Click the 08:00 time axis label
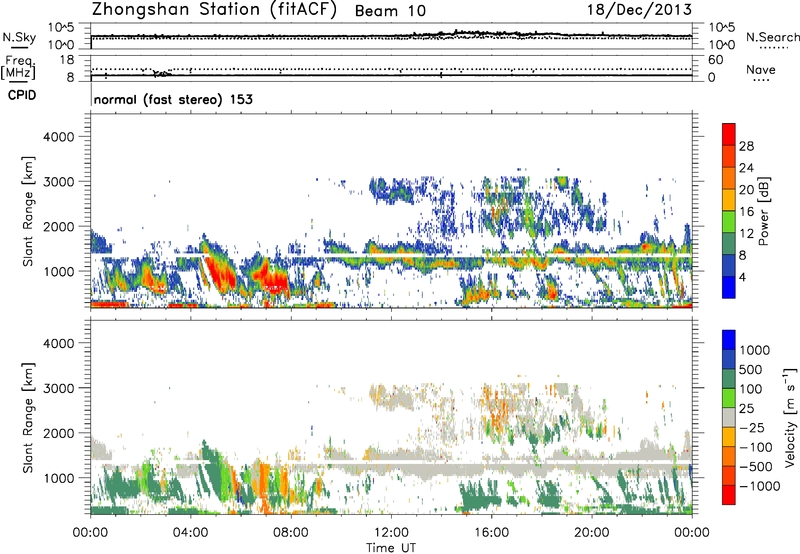The height and width of the screenshot is (554, 800). pyautogui.click(x=291, y=533)
